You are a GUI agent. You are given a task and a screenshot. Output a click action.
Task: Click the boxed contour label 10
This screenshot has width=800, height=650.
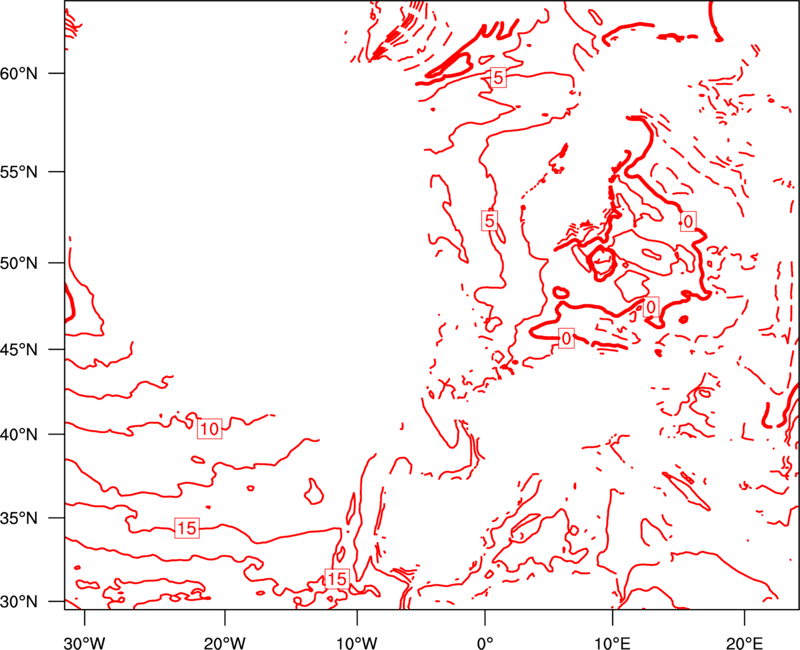click(209, 429)
